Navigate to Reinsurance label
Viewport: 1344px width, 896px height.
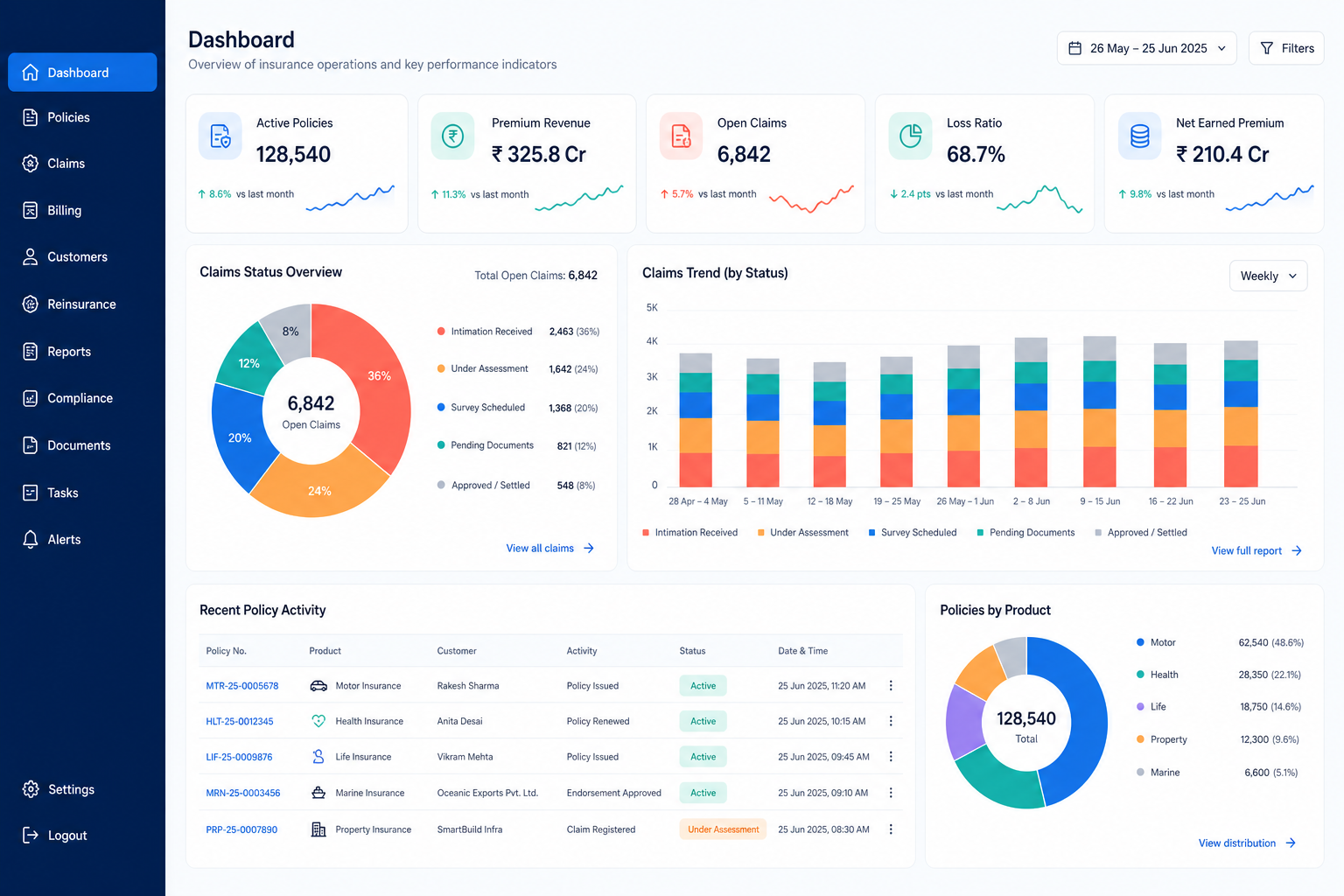tap(81, 304)
